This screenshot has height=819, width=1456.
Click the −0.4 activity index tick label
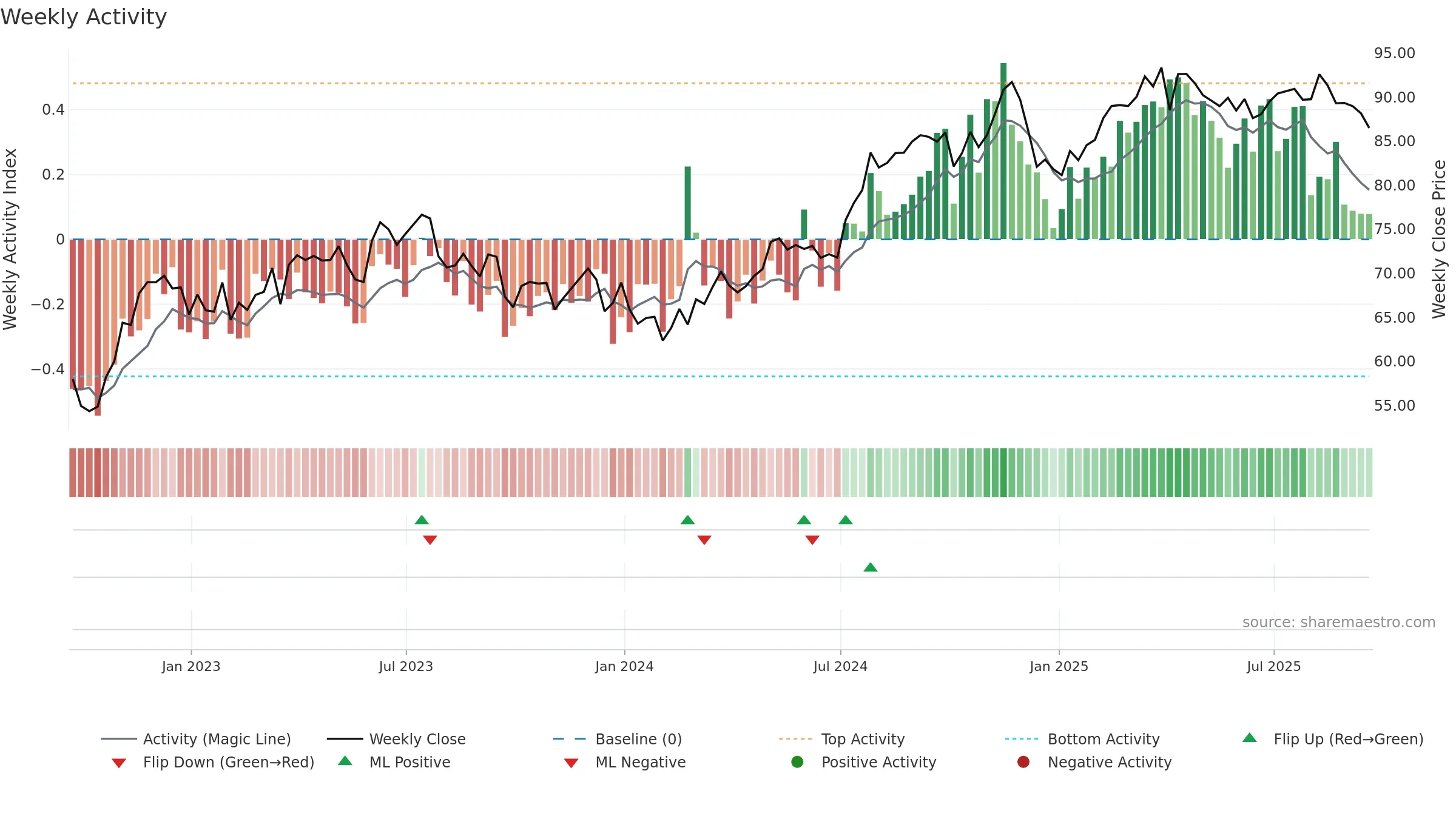coord(47,369)
